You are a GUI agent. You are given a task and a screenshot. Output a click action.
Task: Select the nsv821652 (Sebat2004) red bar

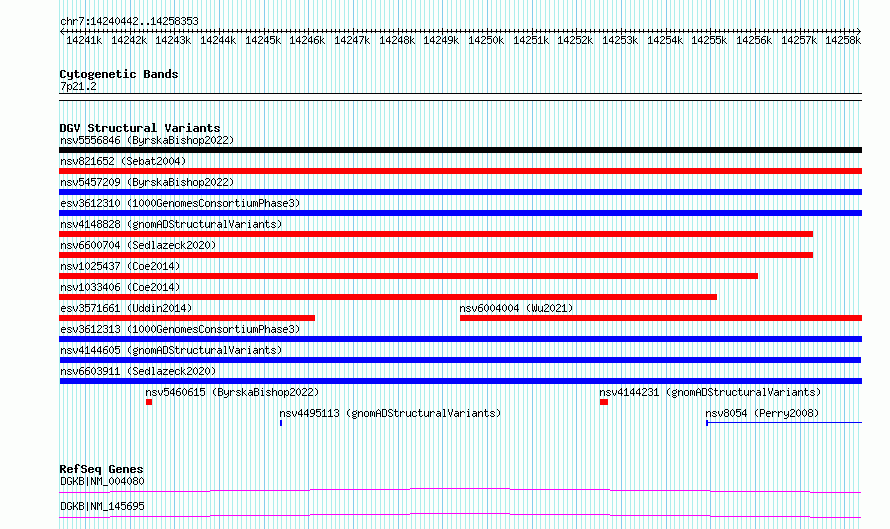[x=460, y=171]
